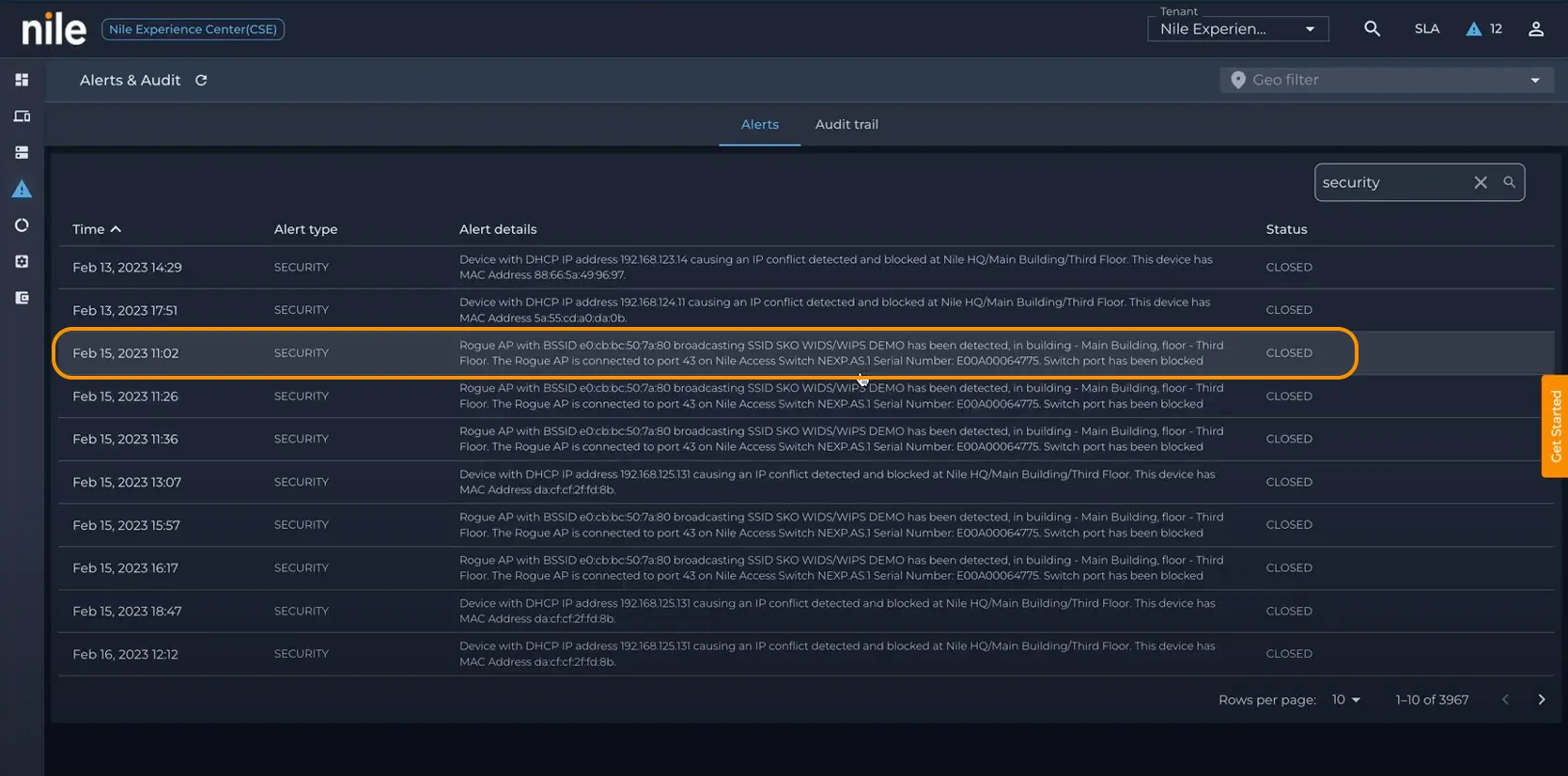Viewport: 1568px width, 776px height.
Task: Click the Nile logo
Action: (54, 29)
